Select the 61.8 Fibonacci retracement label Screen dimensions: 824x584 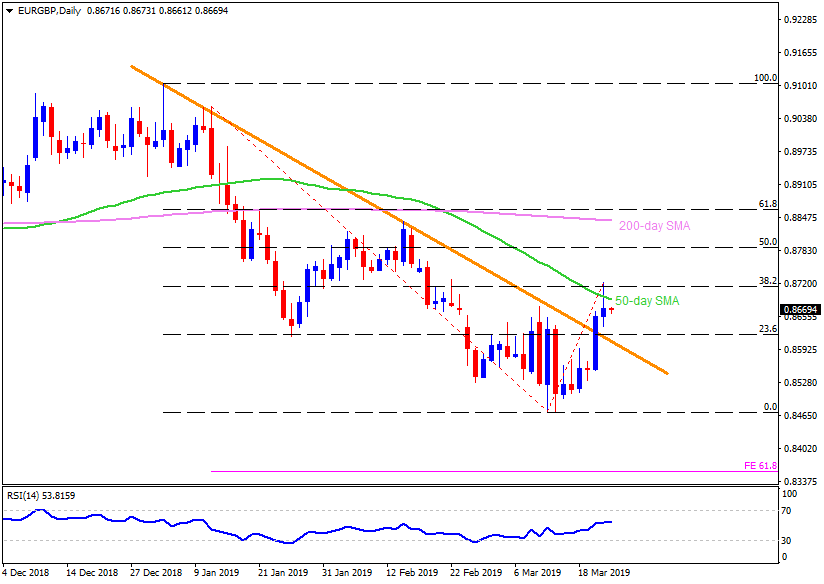[x=768, y=204]
